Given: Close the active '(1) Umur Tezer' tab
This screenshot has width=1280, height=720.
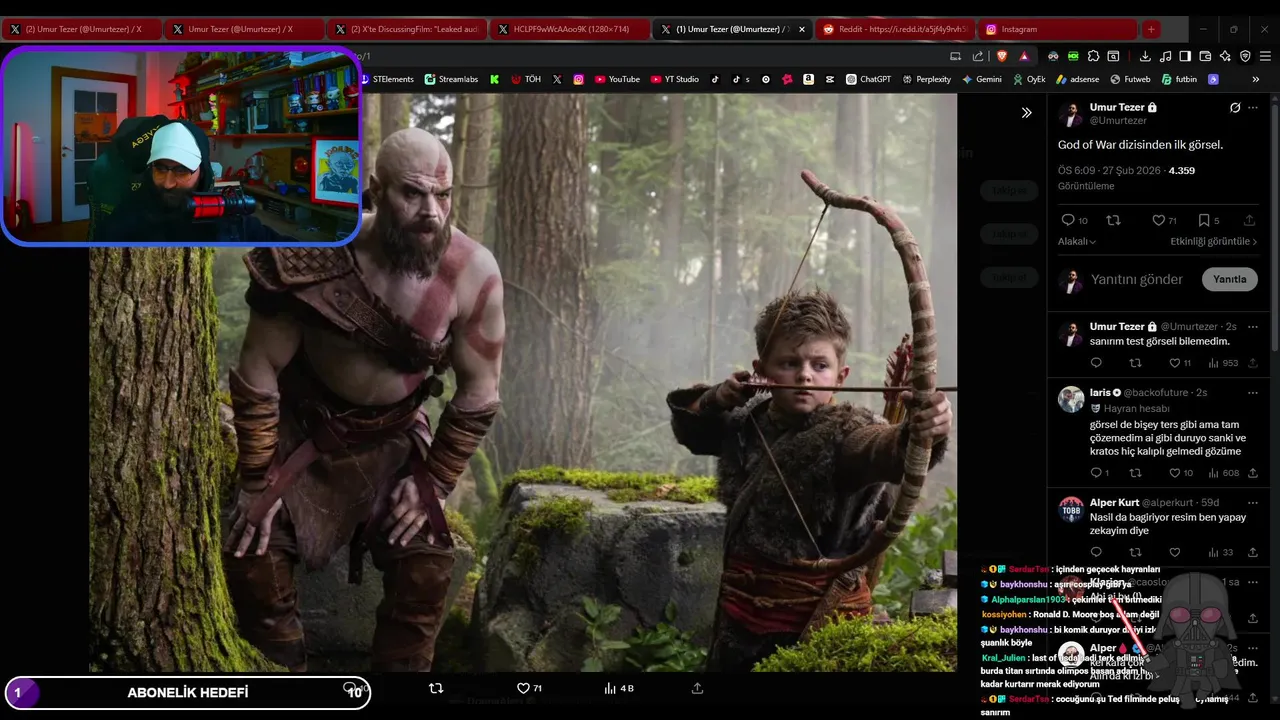Looking at the screenshot, I should [801, 29].
